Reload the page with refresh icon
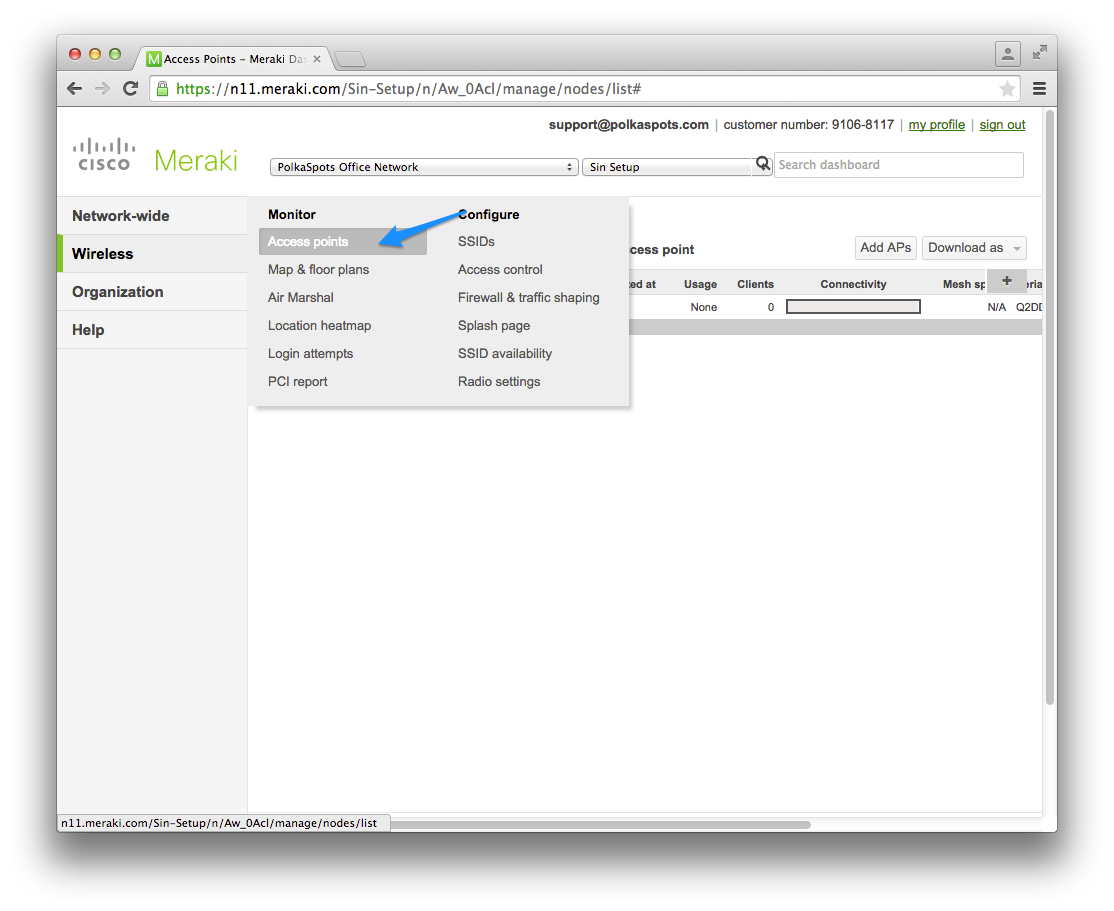1114x911 pixels. point(130,89)
